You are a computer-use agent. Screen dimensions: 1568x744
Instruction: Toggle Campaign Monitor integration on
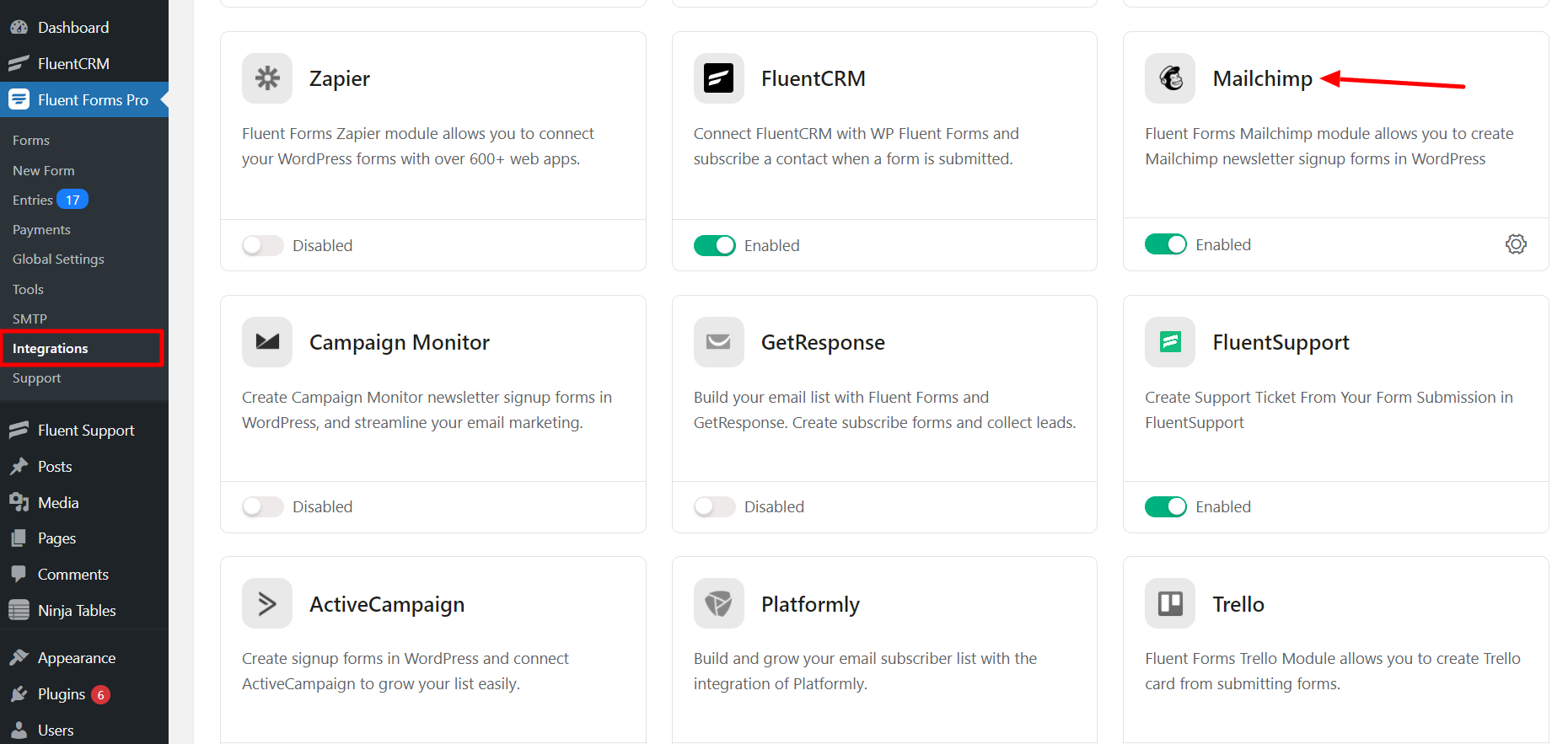point(263,506)
